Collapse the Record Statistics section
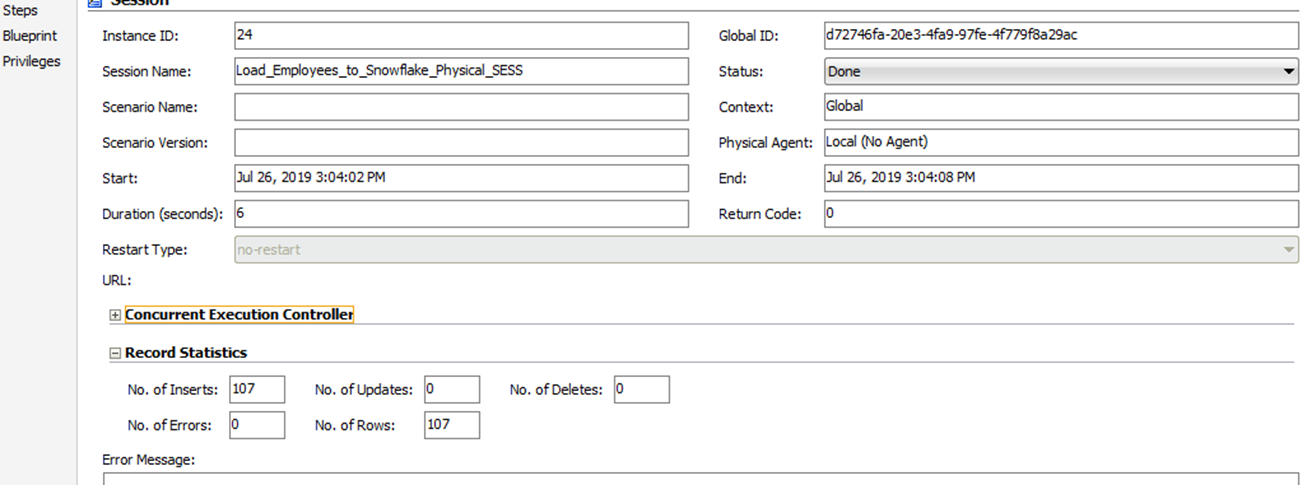Viewport: 1307px width, 485px height. pos(115,353)
